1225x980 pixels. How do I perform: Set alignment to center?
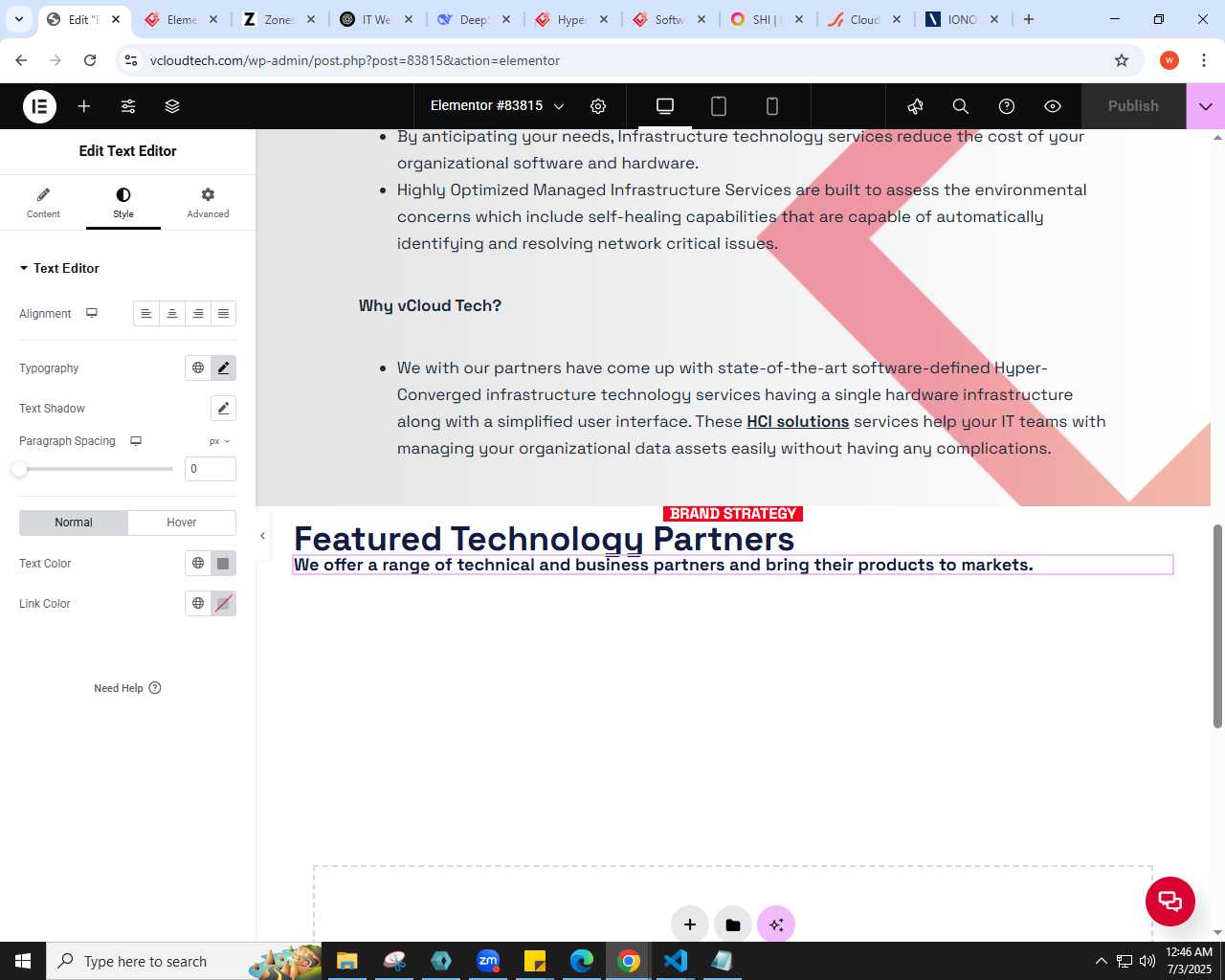click(172, 314)
